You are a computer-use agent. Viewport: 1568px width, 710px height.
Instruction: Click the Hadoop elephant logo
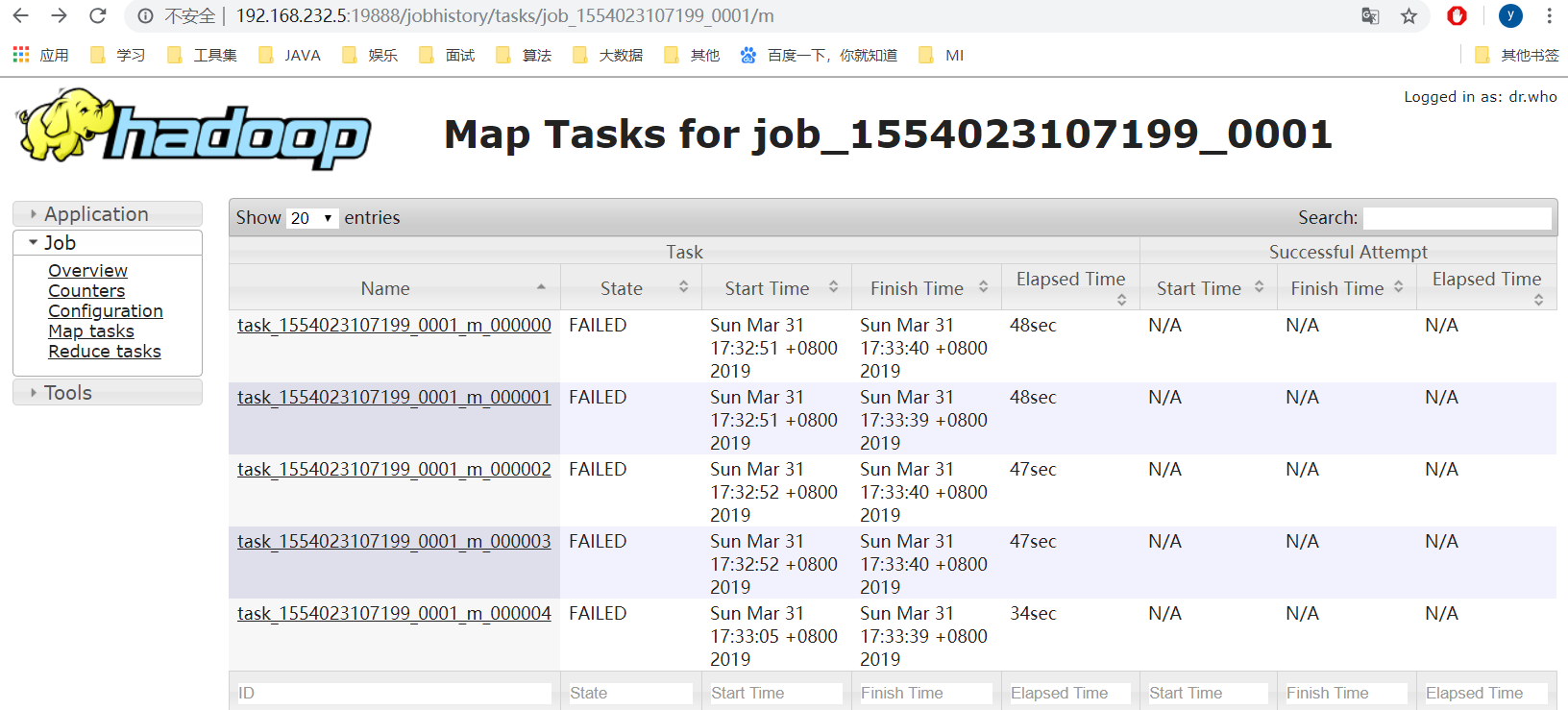point(194,130)
